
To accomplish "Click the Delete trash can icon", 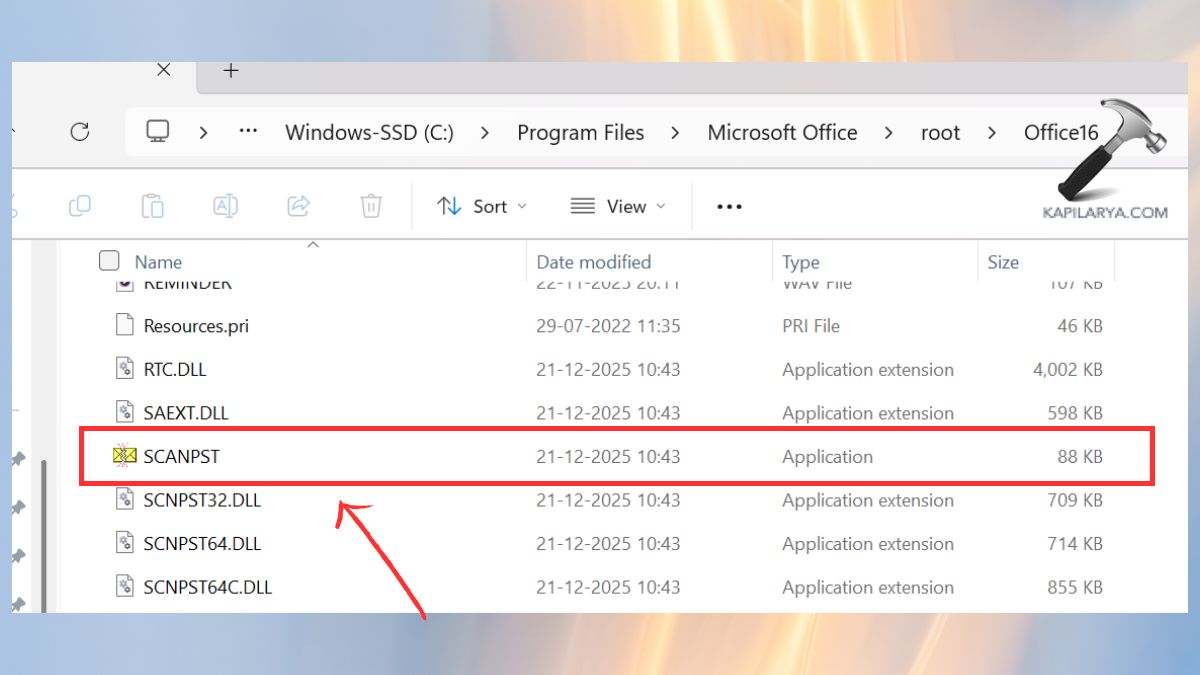I will tap(371, 206).
